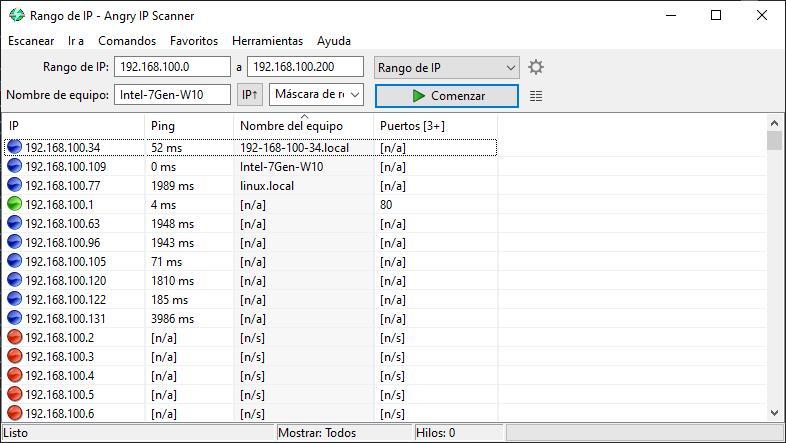Open the Ir a menu
The image size is (786, 443).
pos(76,41)
